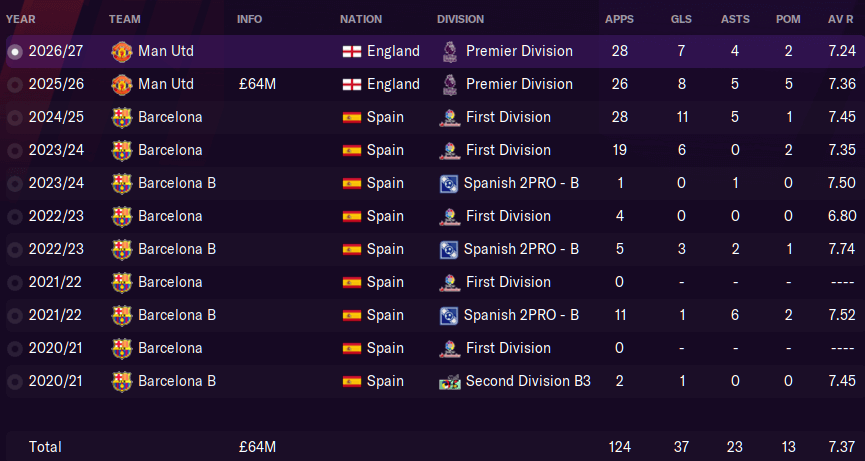
Task: Click England flag in 2026/27 row
Action: [x=352, y=52]
